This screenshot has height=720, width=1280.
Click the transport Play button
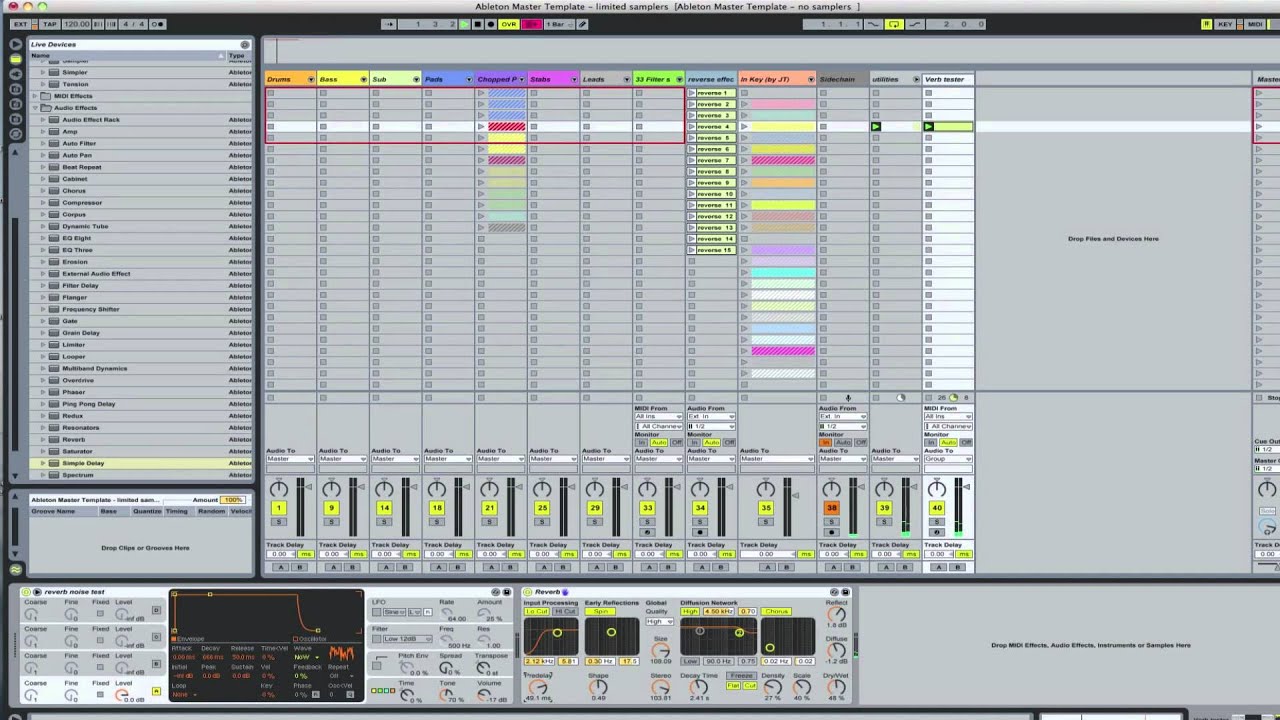[x=465, y=24]
